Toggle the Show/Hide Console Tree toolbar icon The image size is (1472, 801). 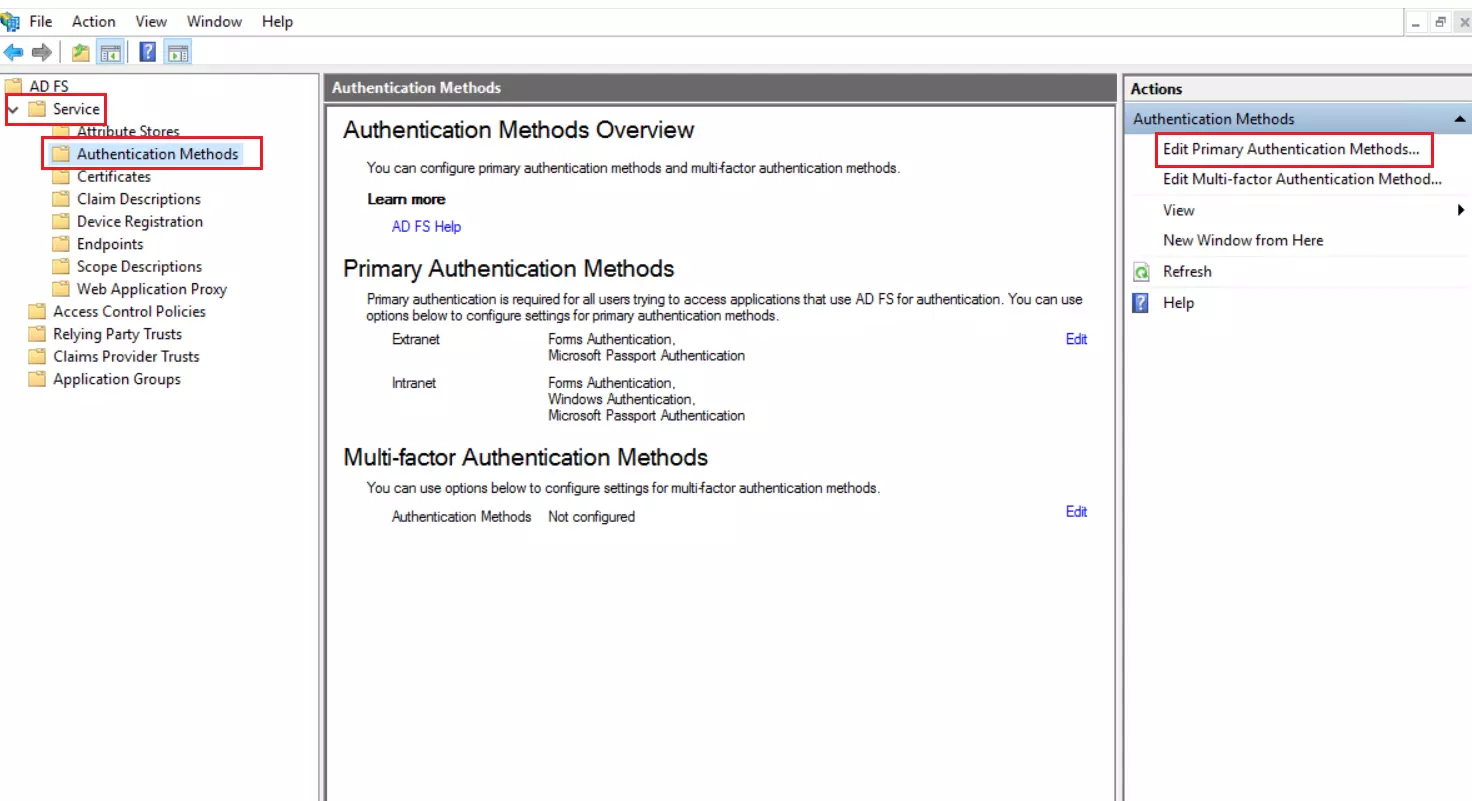click(x=111, y=52)
